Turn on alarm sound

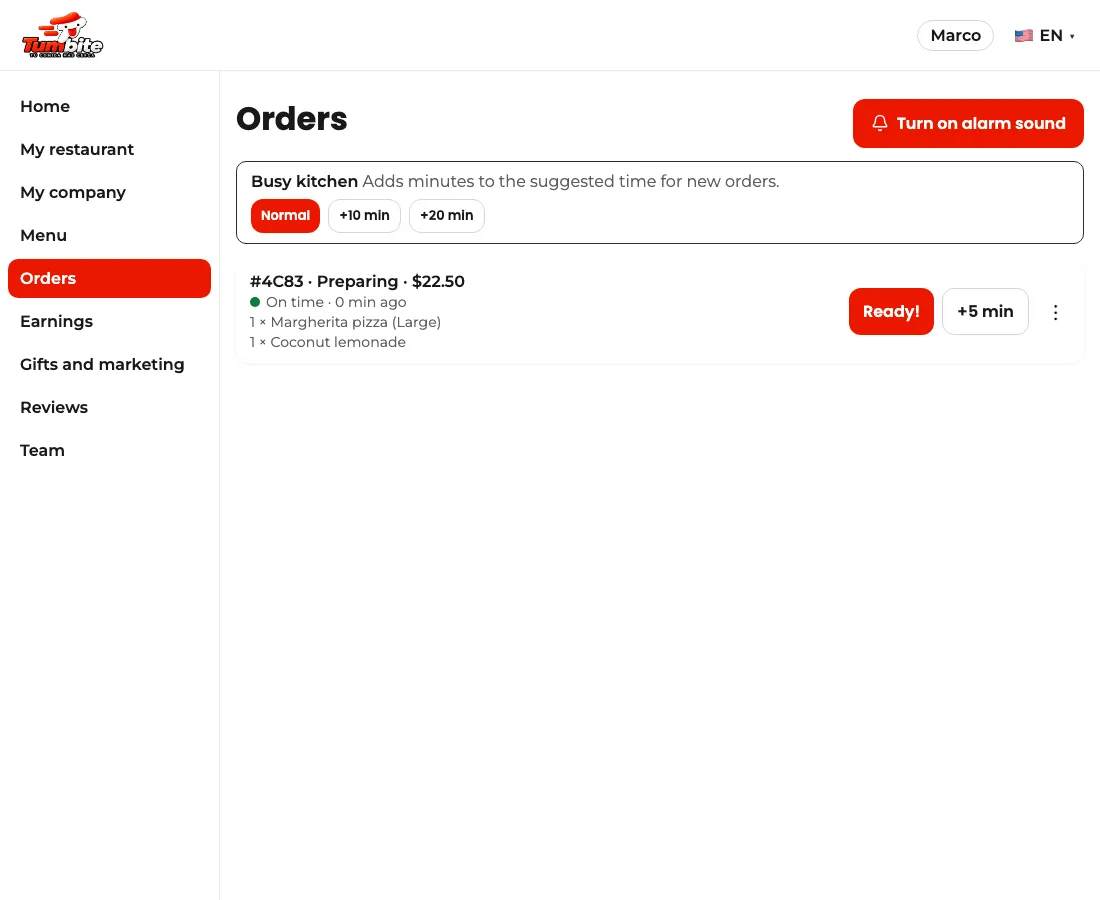point(968,123)
